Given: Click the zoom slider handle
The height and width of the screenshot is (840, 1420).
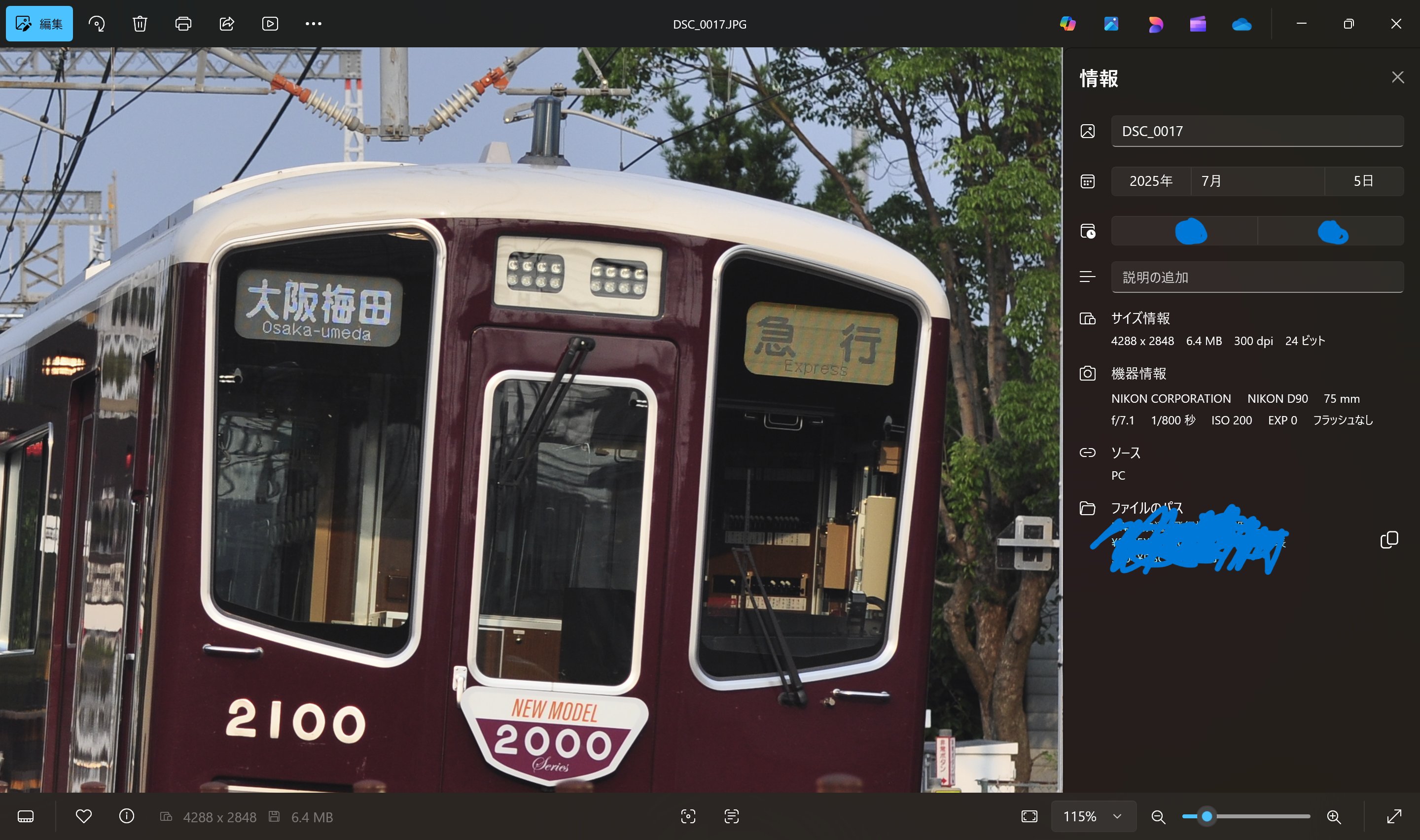Looking at the screenshot, I should (1207, 816).
